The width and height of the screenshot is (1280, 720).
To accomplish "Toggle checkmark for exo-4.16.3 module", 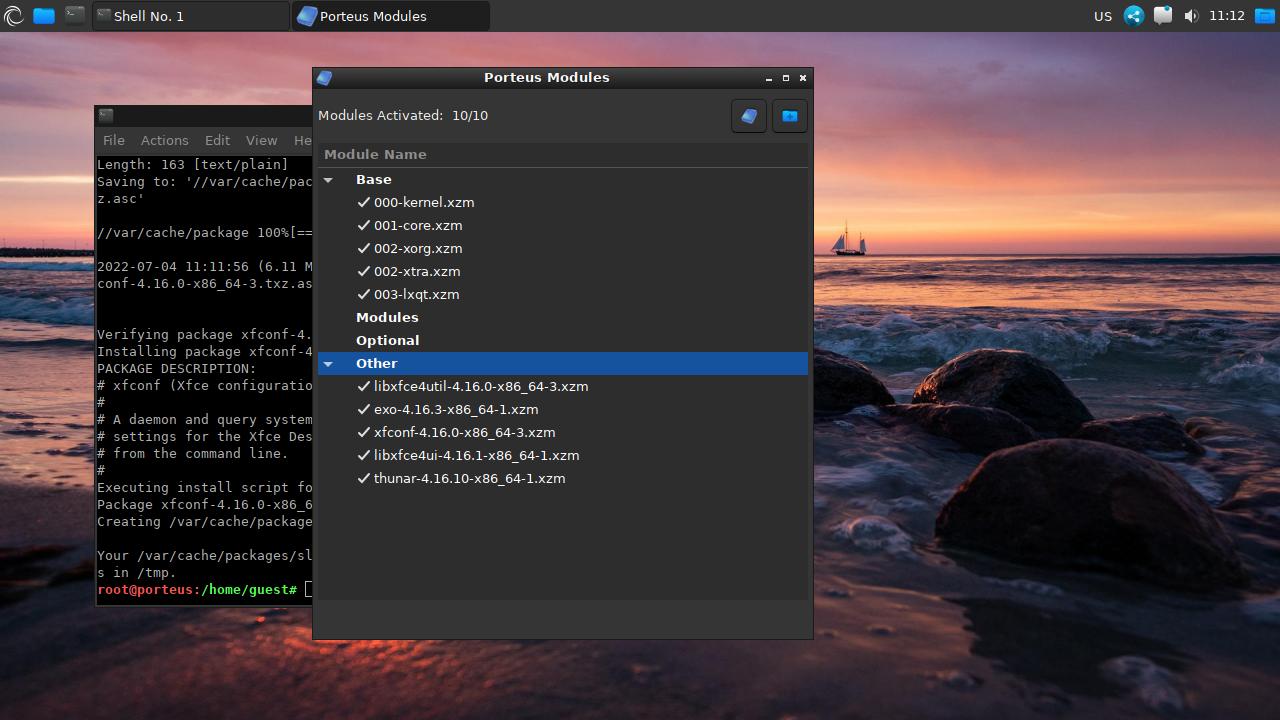I will (x=364, y=409).
